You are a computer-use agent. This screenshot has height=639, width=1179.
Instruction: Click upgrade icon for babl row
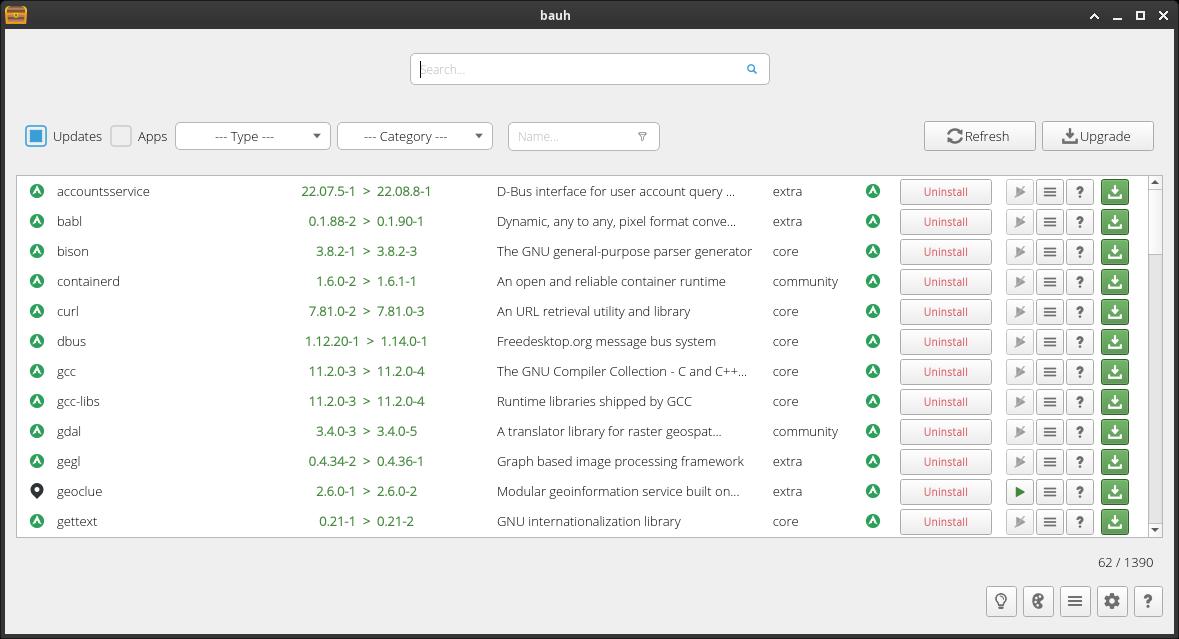pyautogui.click(x=1114, y=222)
